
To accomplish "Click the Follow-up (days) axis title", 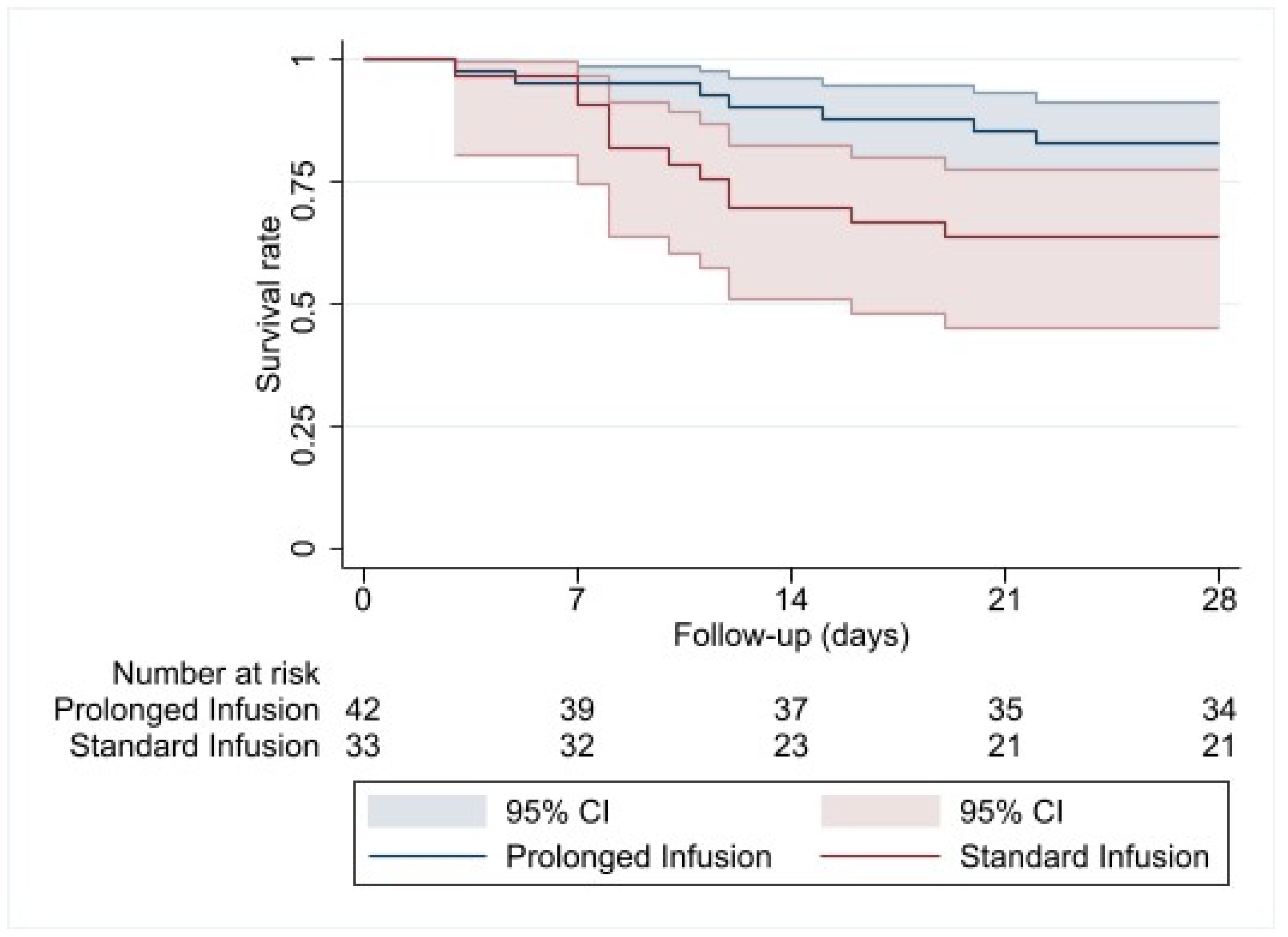I will point(791,636).
